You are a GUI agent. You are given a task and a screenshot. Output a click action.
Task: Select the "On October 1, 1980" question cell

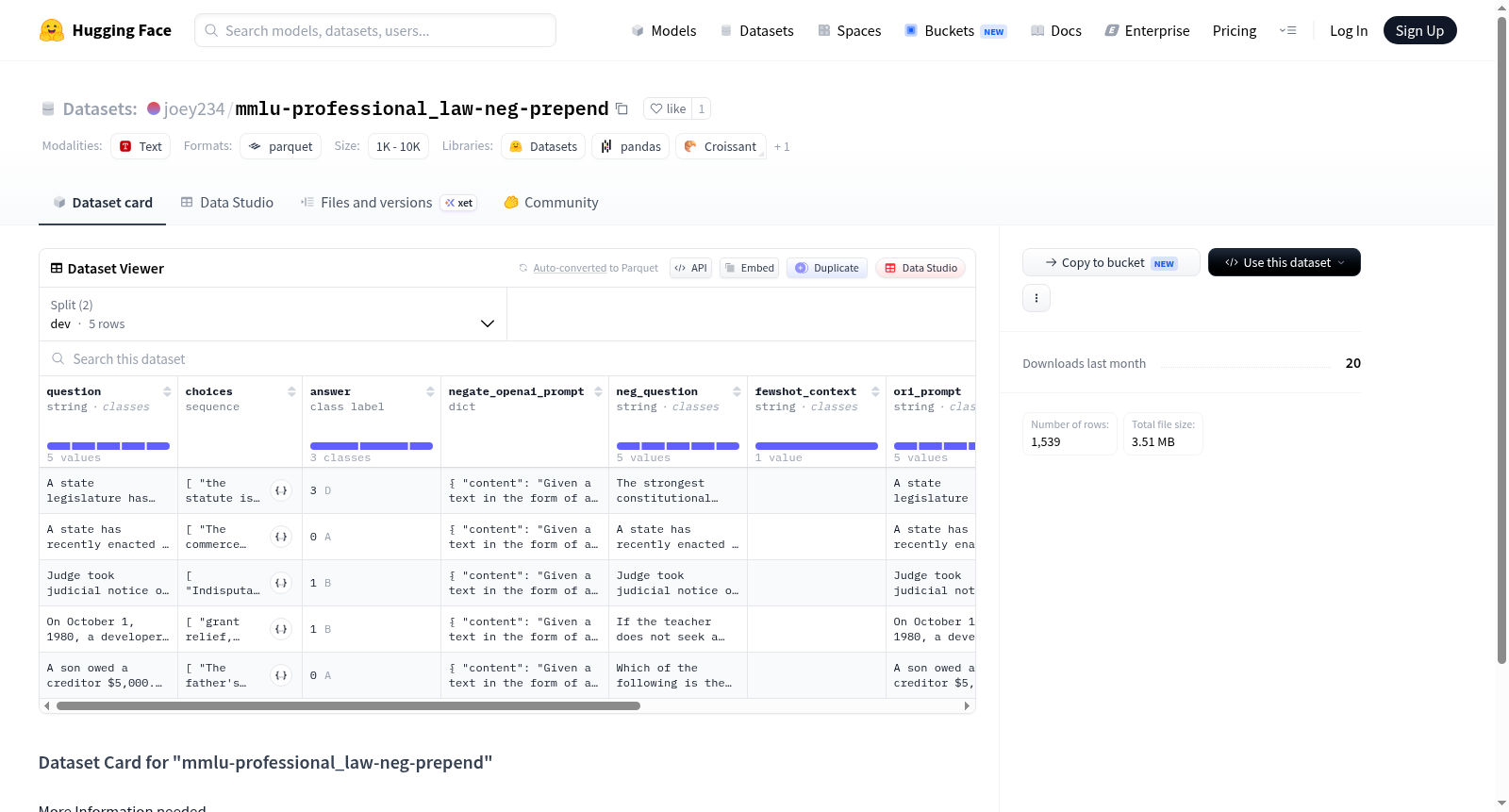(108, 629)
